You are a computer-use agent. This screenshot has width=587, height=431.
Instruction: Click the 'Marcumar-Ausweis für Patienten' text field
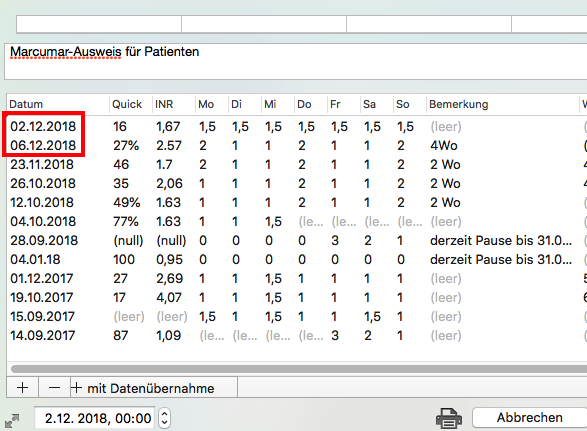point(296,61)
